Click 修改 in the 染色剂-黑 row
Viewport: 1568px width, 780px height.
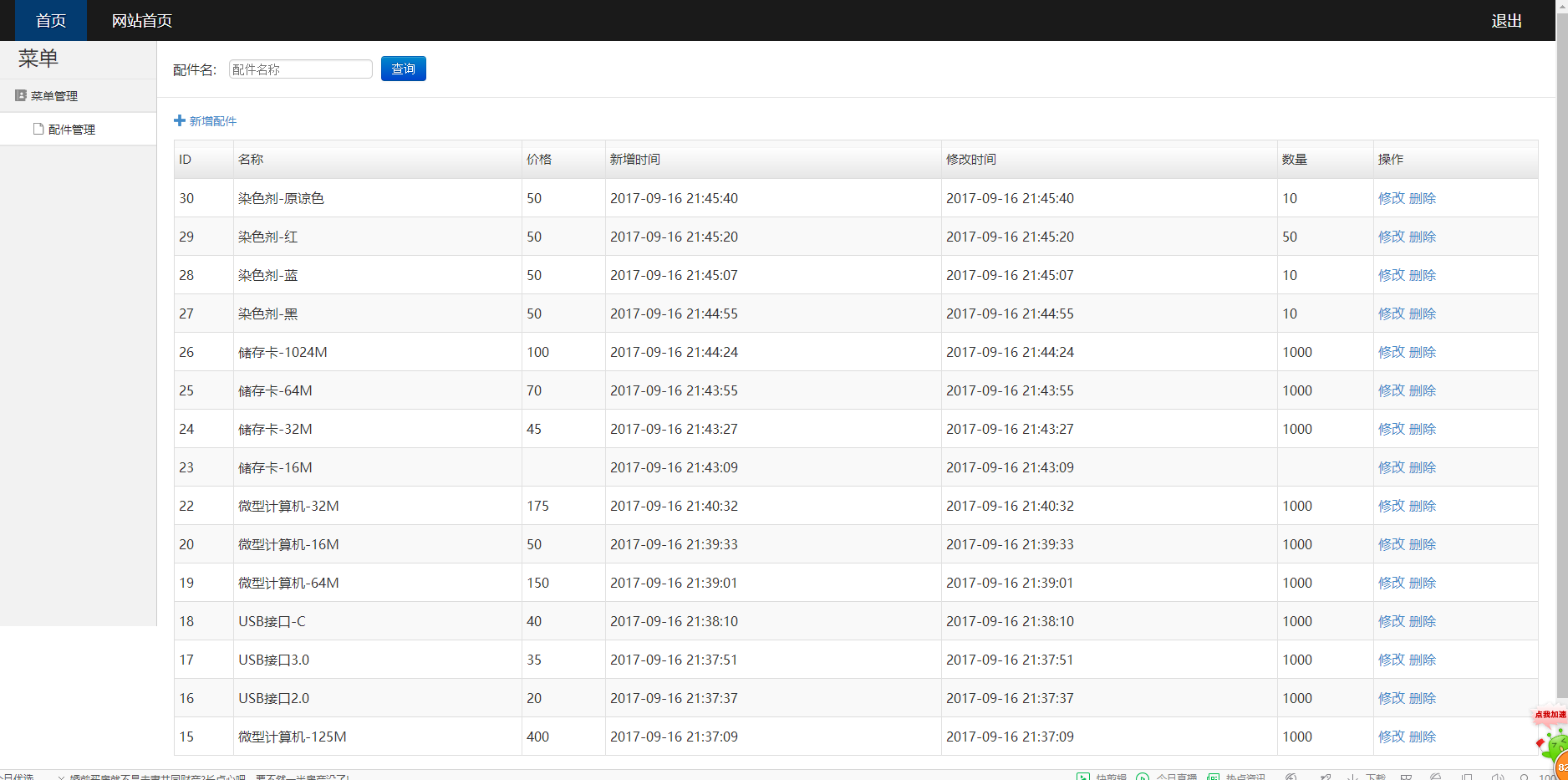point(1392,314)
